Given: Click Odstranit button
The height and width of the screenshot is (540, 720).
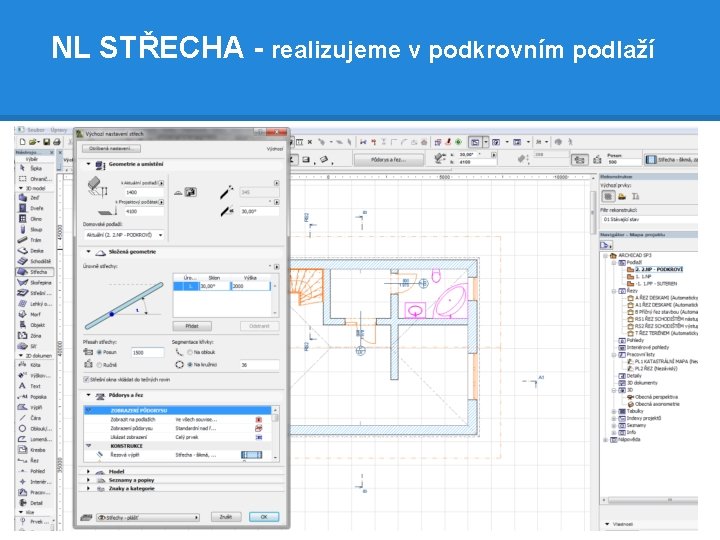Looking at the screenshot, I should click(259, 326).
